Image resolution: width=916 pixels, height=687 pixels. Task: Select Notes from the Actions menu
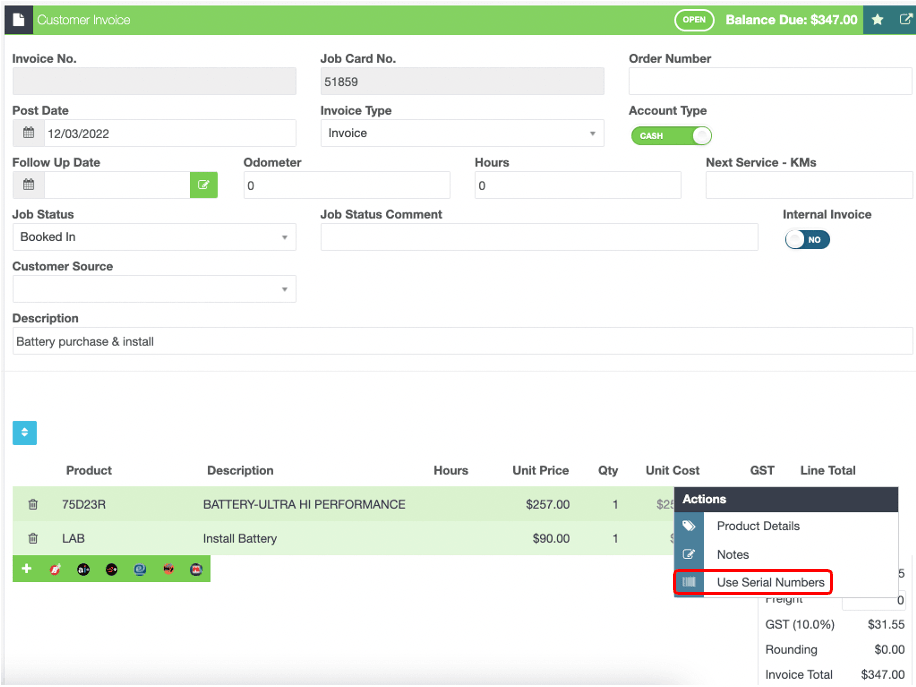point(733,554)
